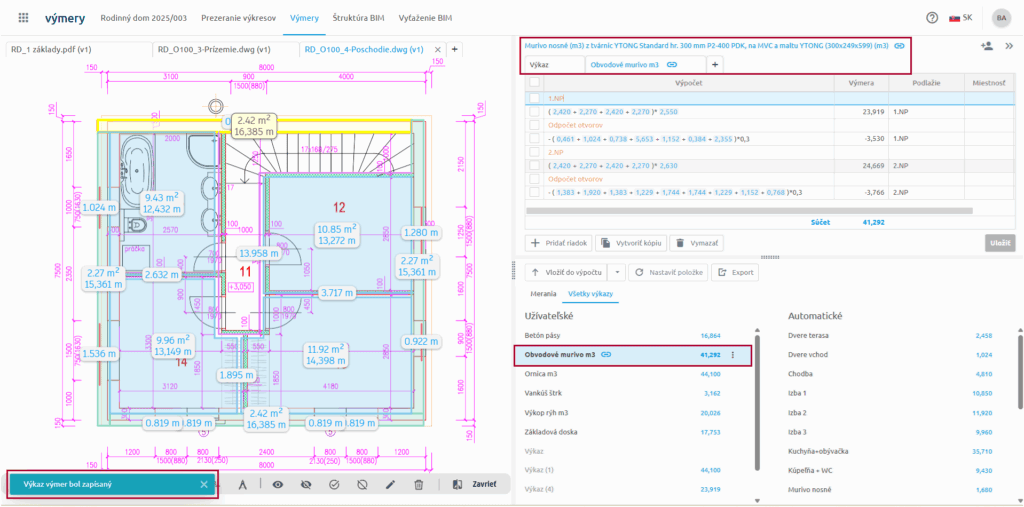Check the checkbox for the 1.NP row
Image resolution: width=1024 pixels, height=507 pixels.
tap(535, 98)
